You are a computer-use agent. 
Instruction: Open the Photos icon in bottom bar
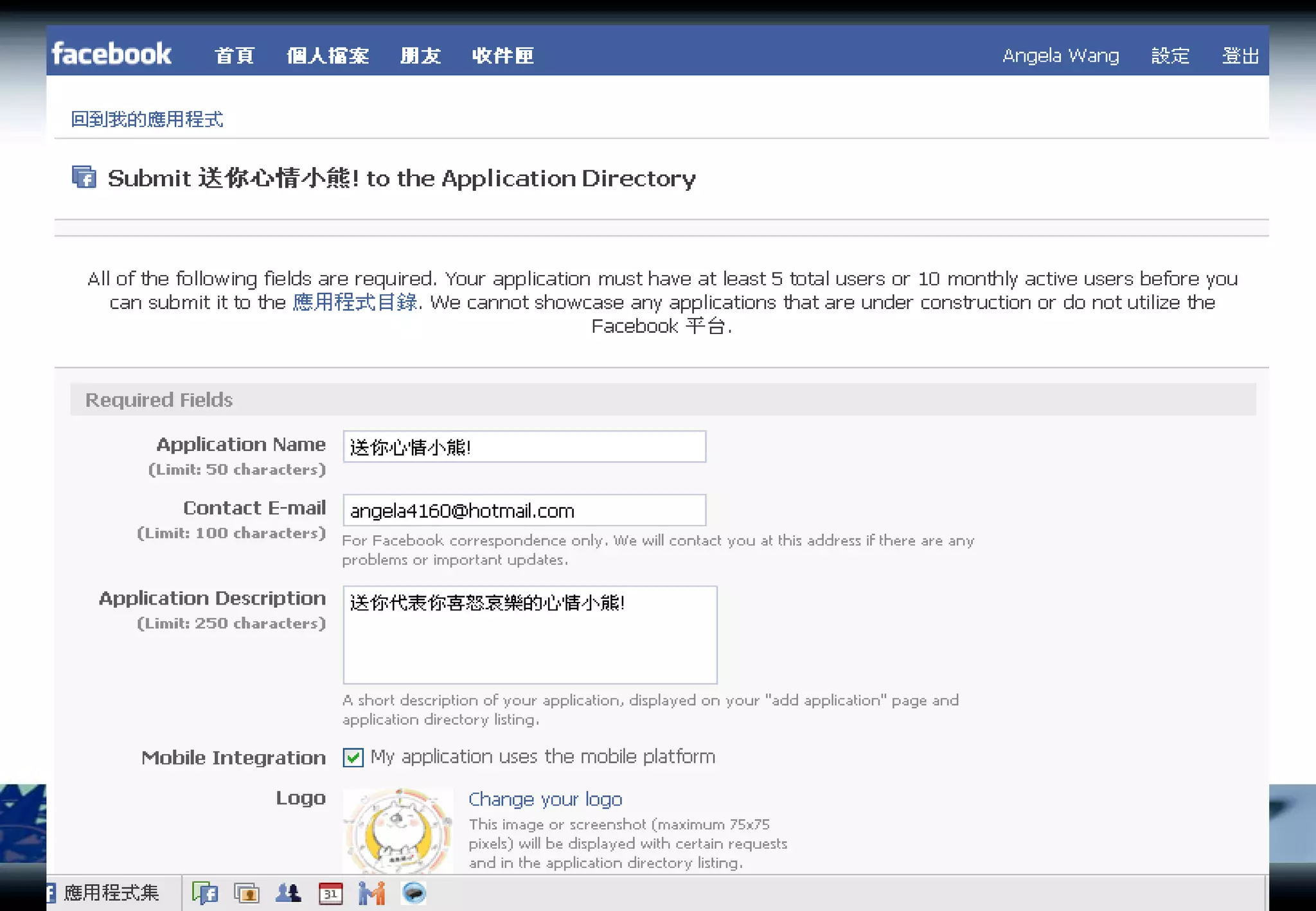click(246, 893)
